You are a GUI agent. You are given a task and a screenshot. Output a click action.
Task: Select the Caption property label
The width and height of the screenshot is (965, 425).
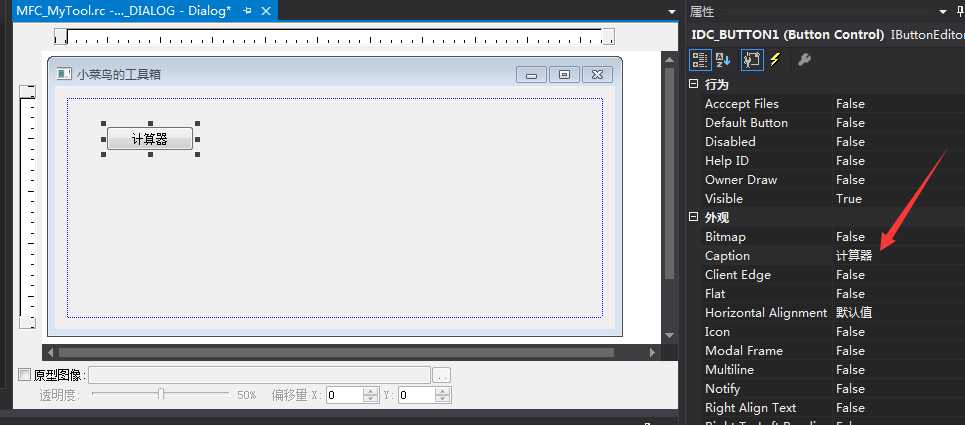pos(727,256)
